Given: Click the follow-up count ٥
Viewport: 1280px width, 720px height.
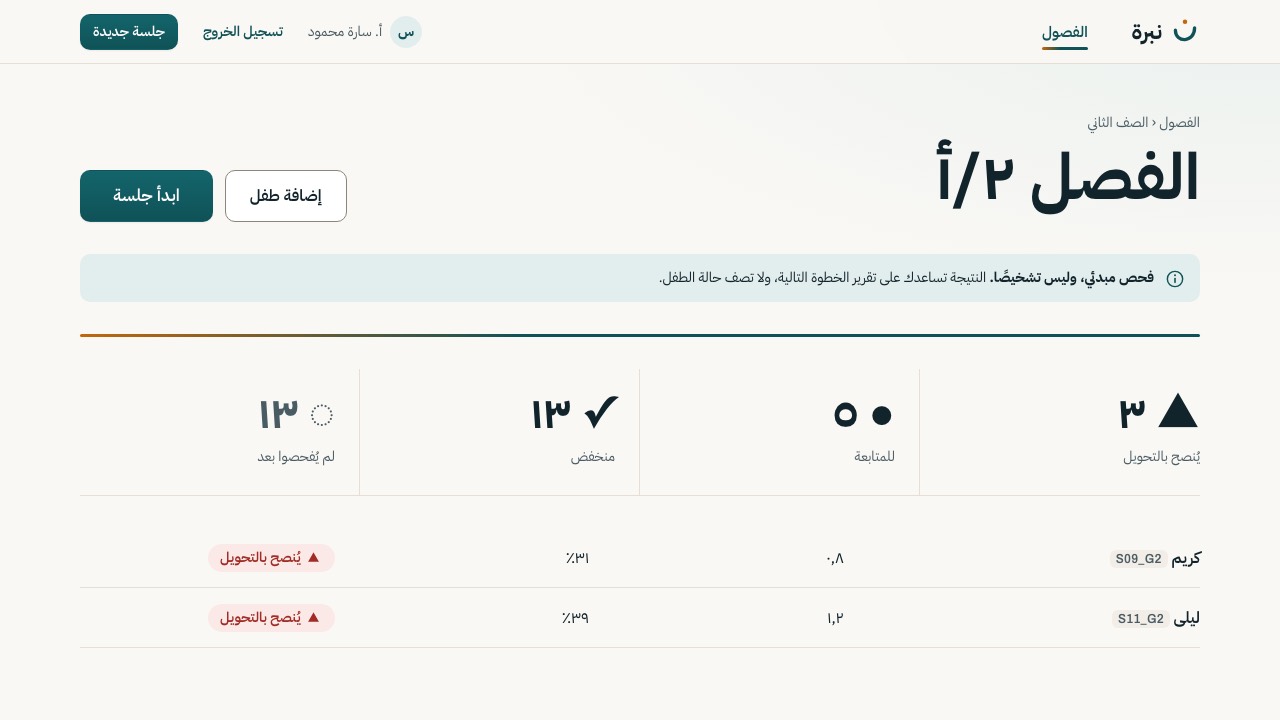Looking at the screenshot, I should coord(845,414).
